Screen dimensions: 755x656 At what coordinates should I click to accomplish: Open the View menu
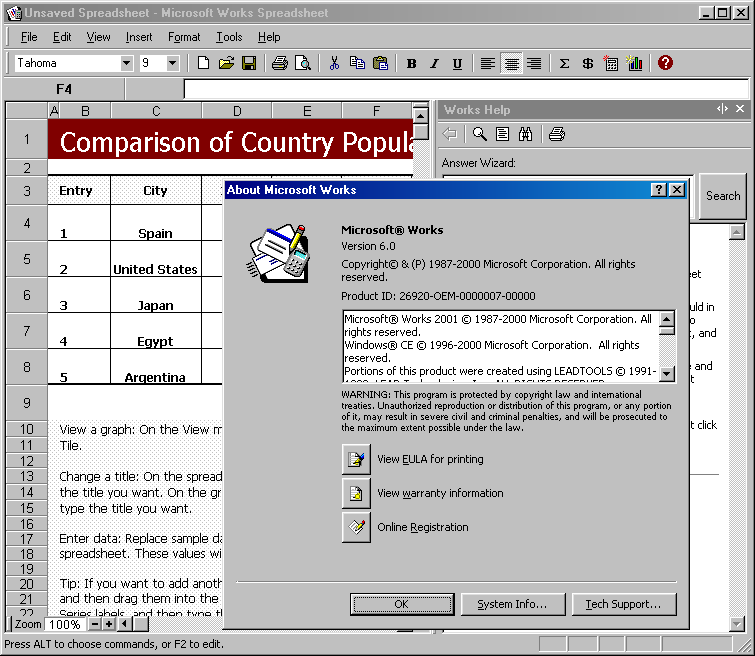coord(98,37)
